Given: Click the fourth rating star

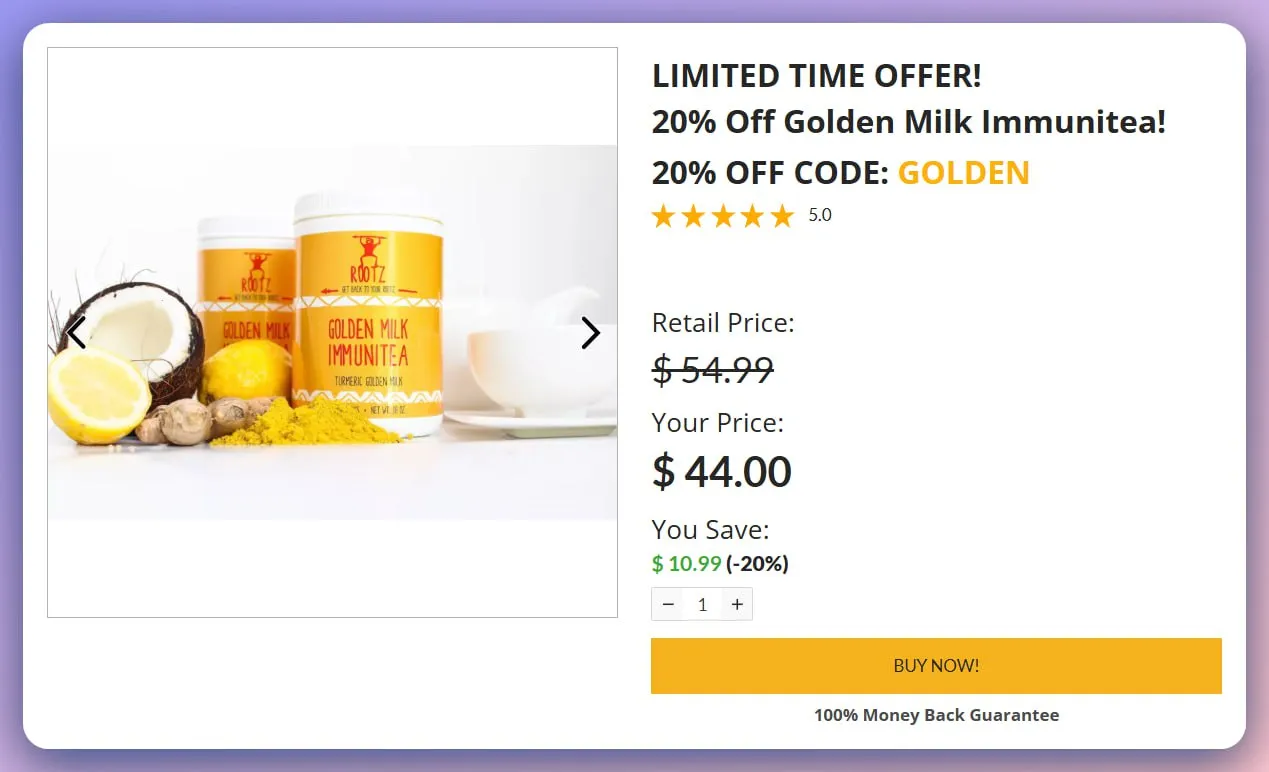Looking at the screenshot, I should point(752,216).
